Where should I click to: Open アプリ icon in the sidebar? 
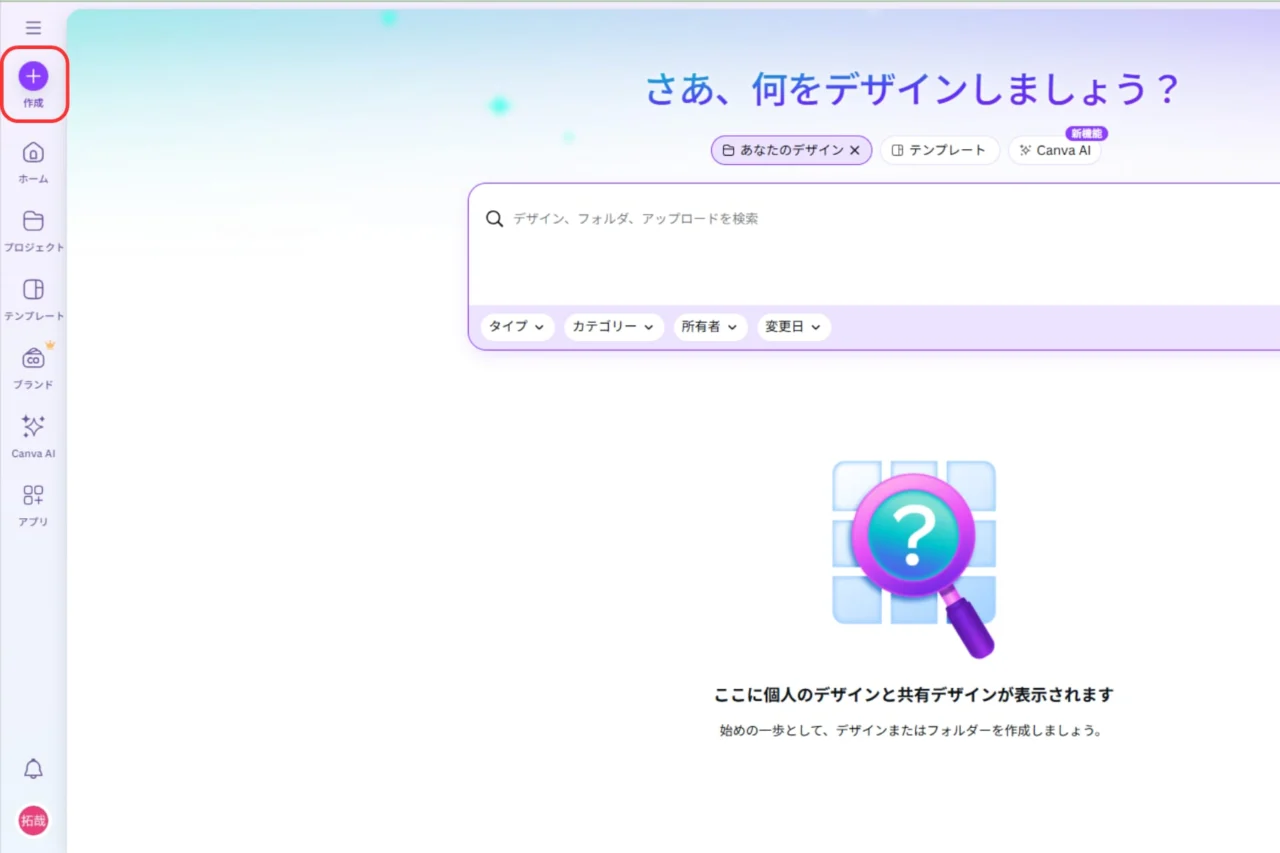[33, 496]
